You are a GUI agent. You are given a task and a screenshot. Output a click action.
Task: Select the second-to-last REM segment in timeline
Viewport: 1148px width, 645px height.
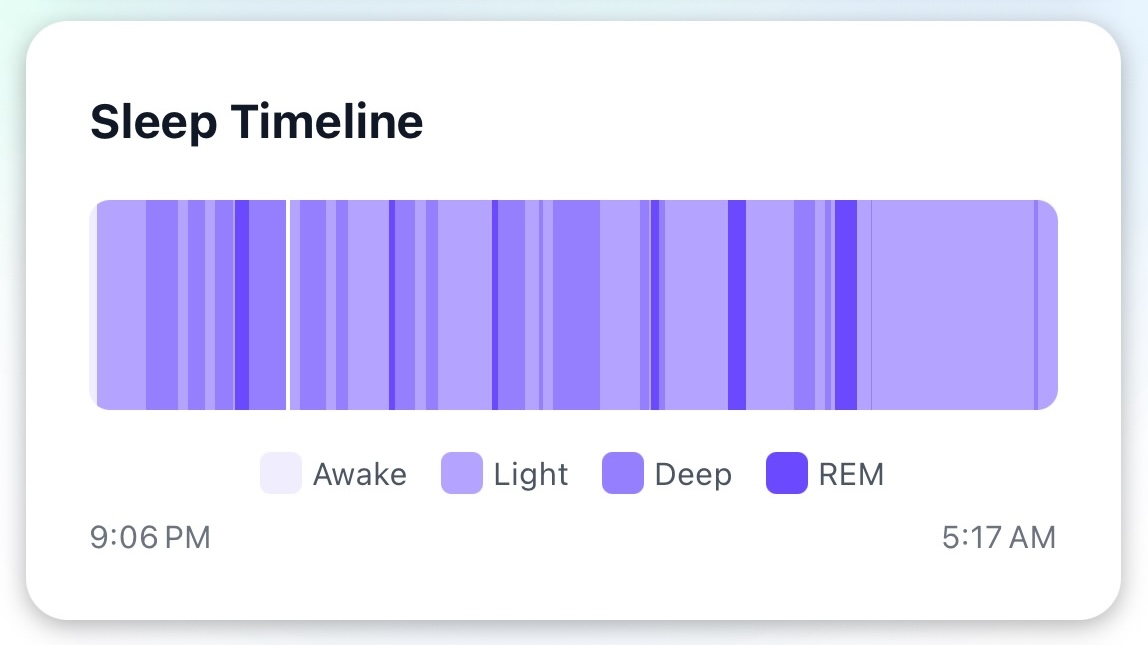[737, 305]
